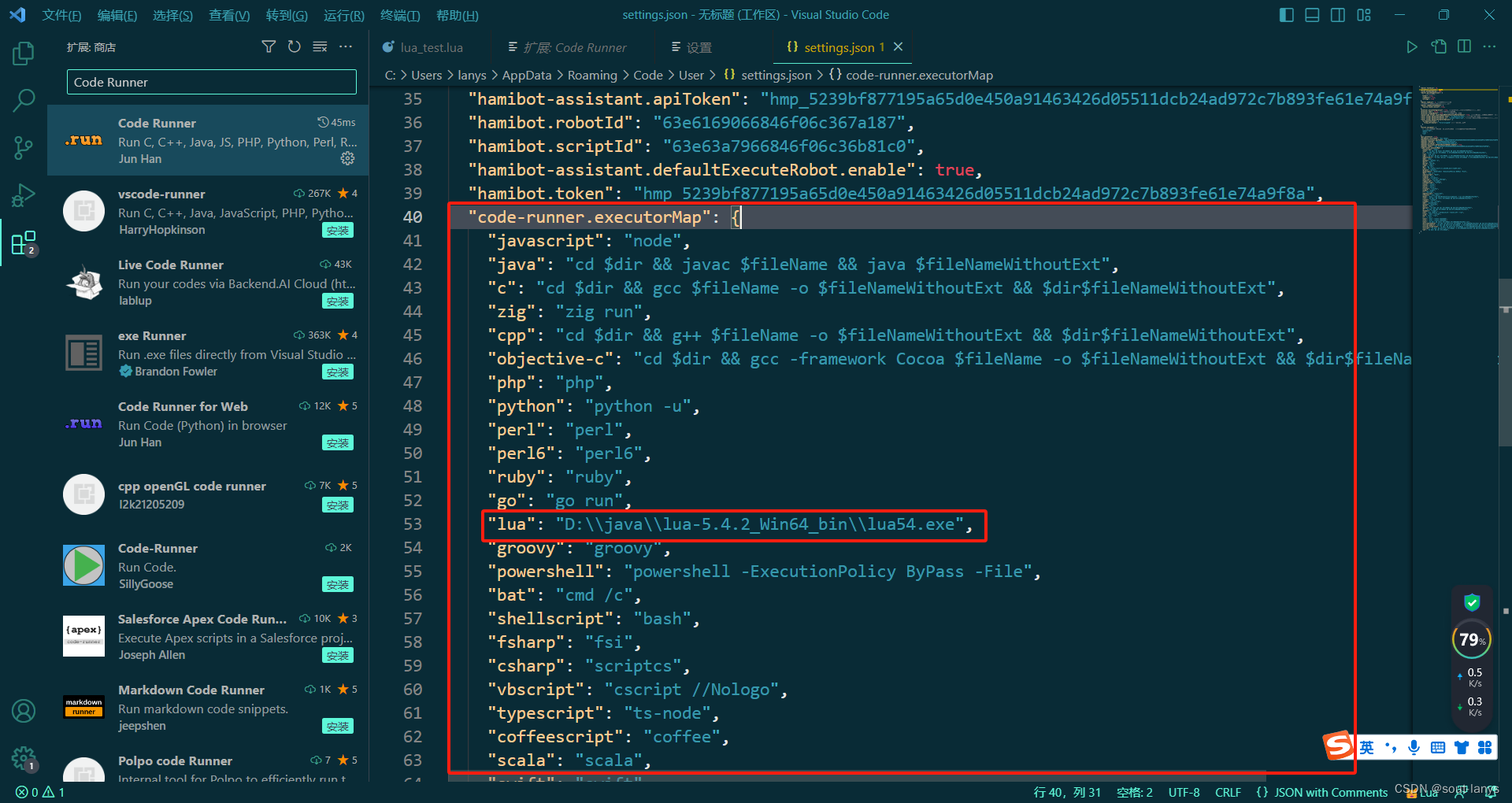
Task: Open the 帮助(H) menu
Action: (x=457, y=15)
